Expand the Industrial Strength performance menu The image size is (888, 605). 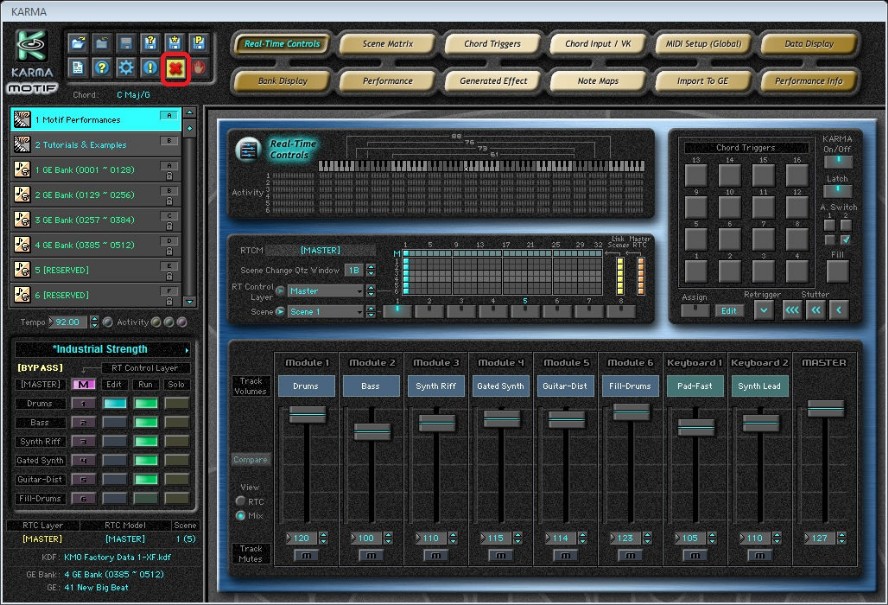coord(186,349)
